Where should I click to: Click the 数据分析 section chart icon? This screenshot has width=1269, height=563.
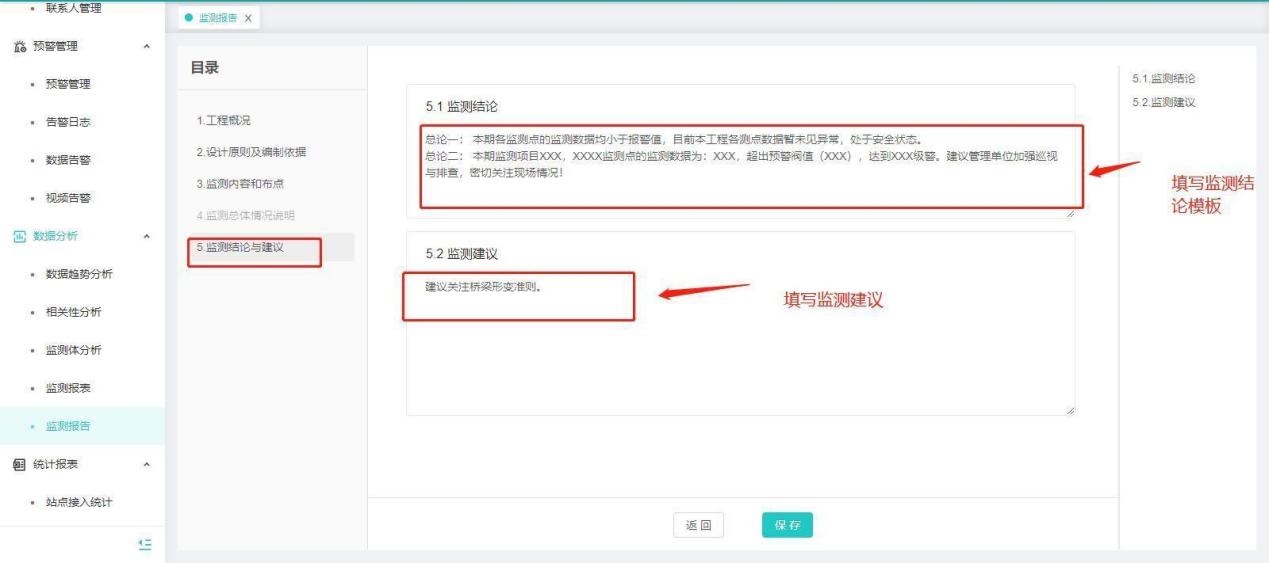[x=20, y=236]
